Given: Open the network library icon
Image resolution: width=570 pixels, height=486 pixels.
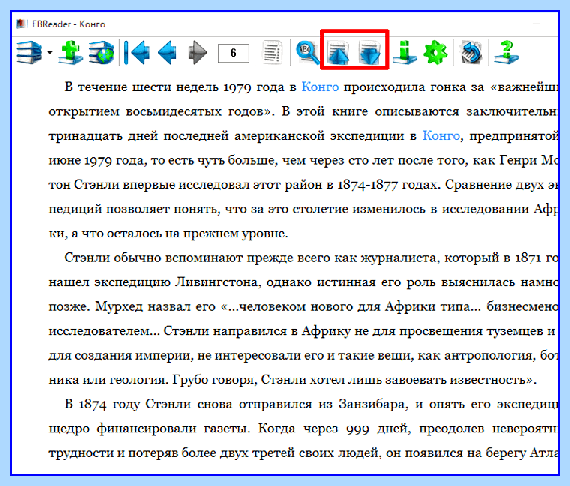Looking at the screenshot, I should (x=102, y=52).
